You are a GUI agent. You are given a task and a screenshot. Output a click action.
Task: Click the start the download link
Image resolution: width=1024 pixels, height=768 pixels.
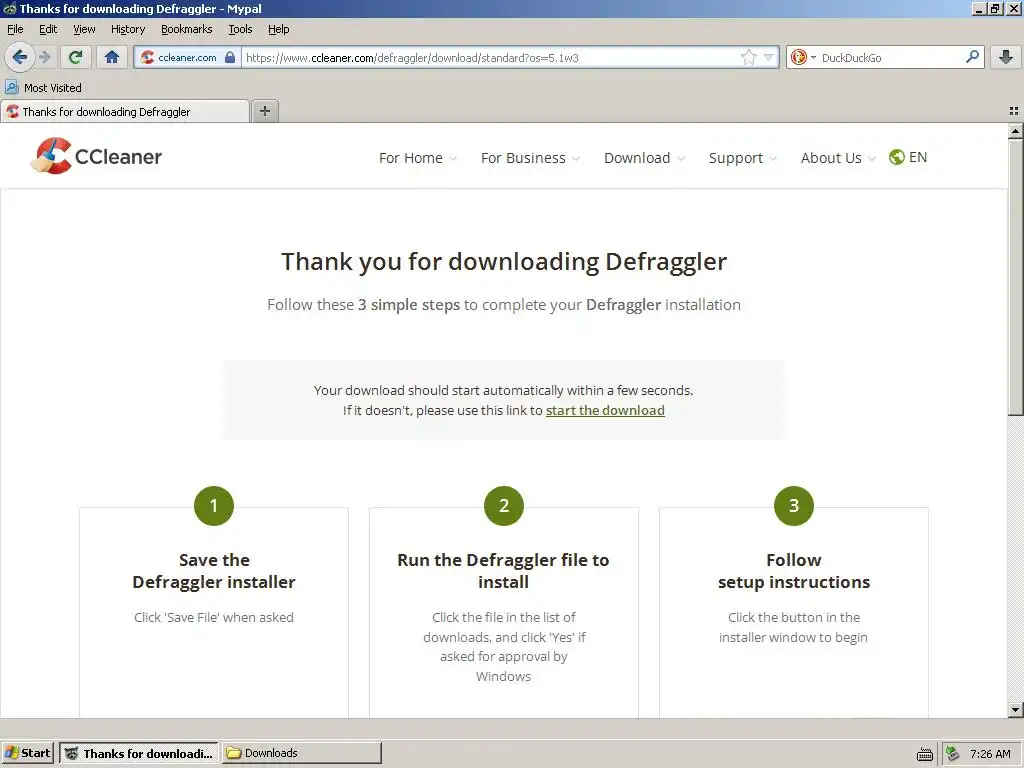[x=605, y=410]
